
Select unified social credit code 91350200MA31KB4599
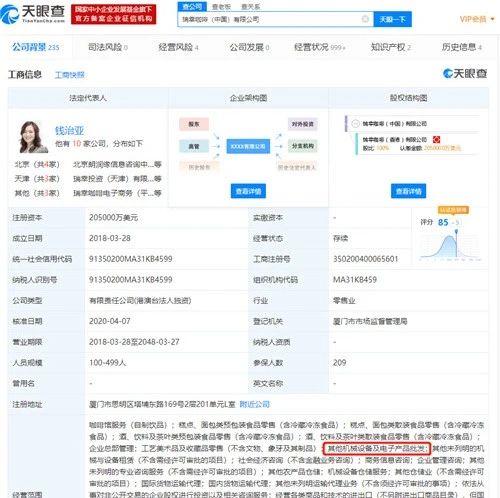pyautogui.click(x=131, y=259)
